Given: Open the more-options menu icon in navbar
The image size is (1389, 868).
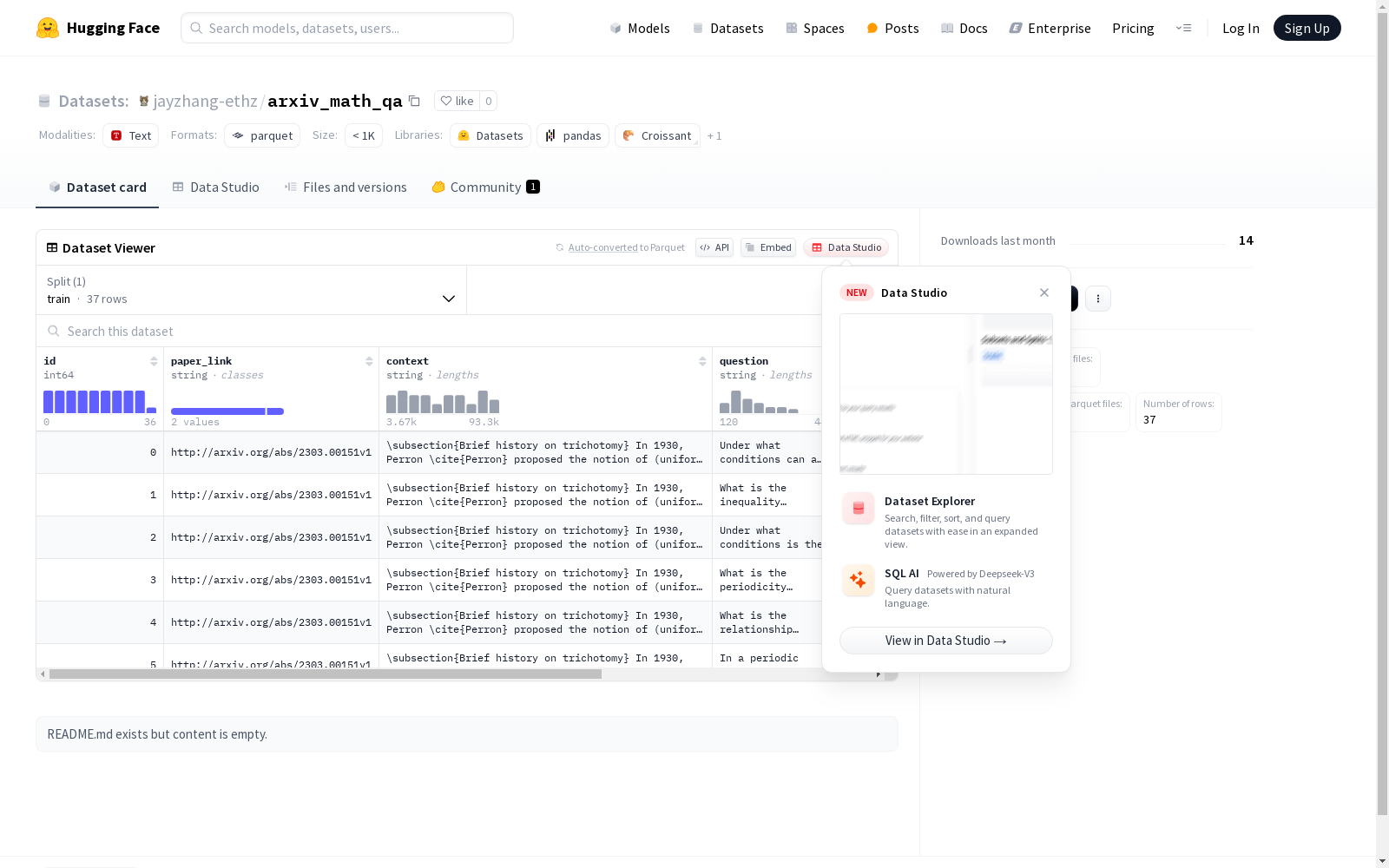Looking at the screenshot, I should [x=1183, y=28].
